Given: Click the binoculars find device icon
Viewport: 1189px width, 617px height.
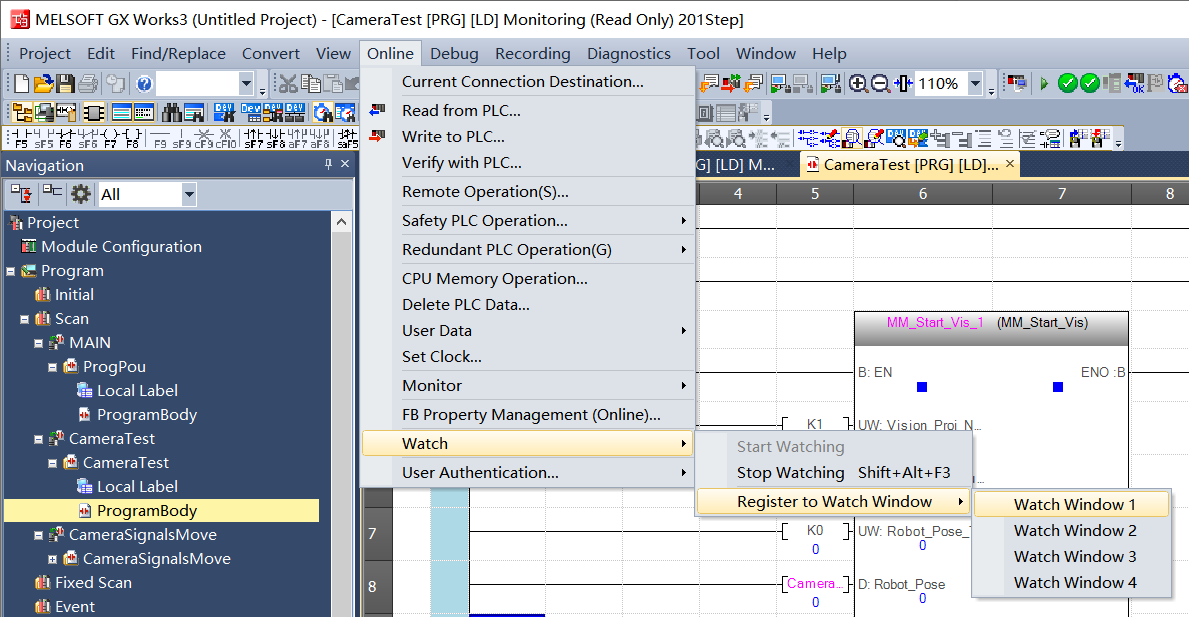Looking at the screenshot, I should (x=170, y=113).
